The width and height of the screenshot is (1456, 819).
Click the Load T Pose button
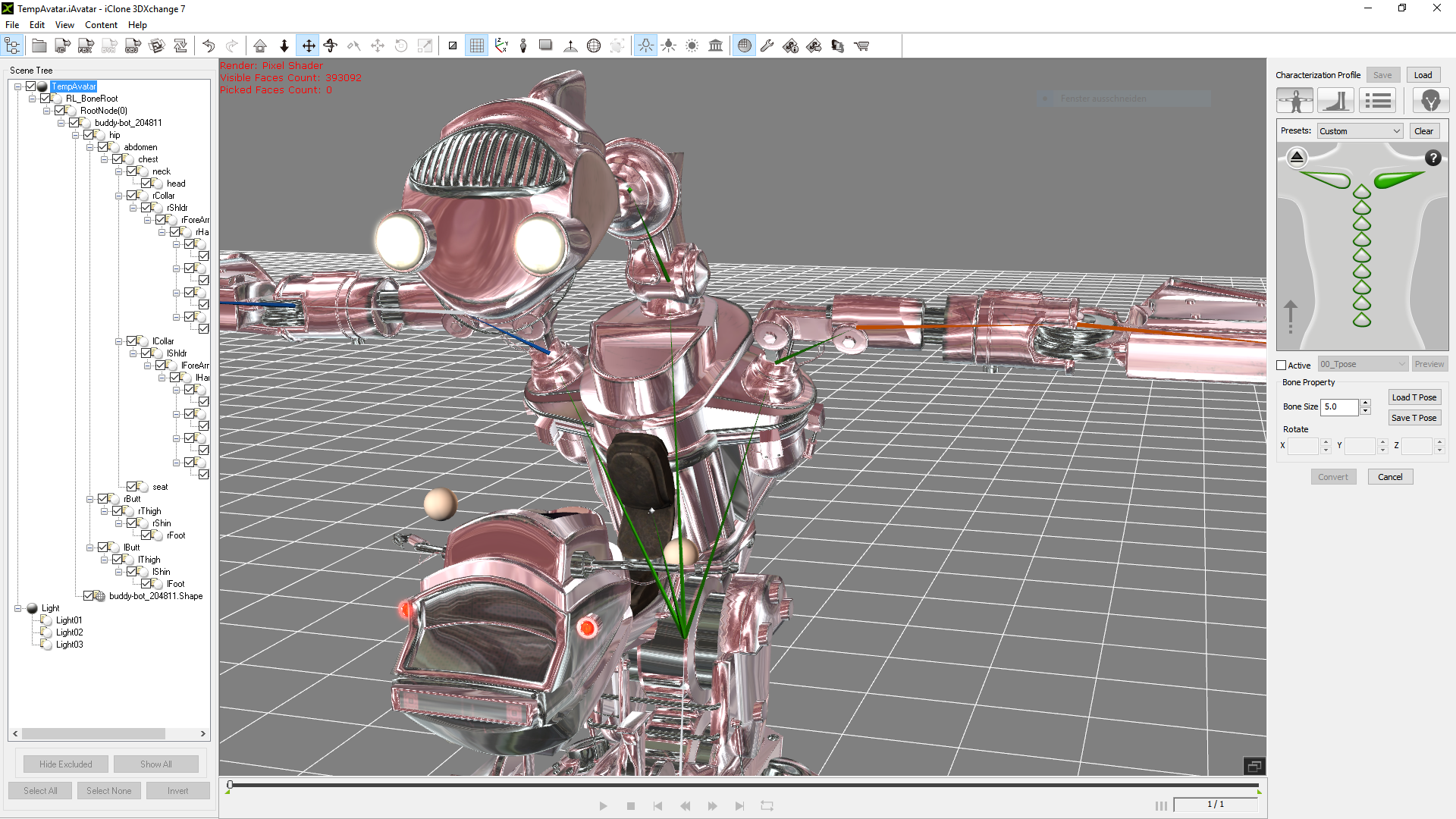tap(1414, 397)
